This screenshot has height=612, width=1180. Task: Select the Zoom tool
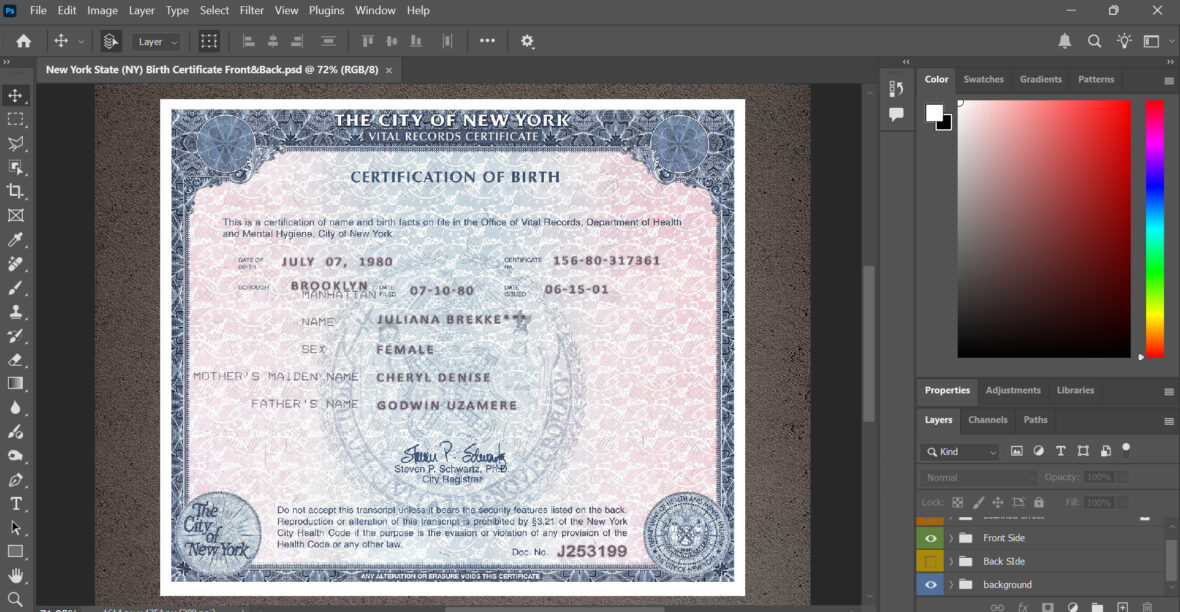(15, 599)
